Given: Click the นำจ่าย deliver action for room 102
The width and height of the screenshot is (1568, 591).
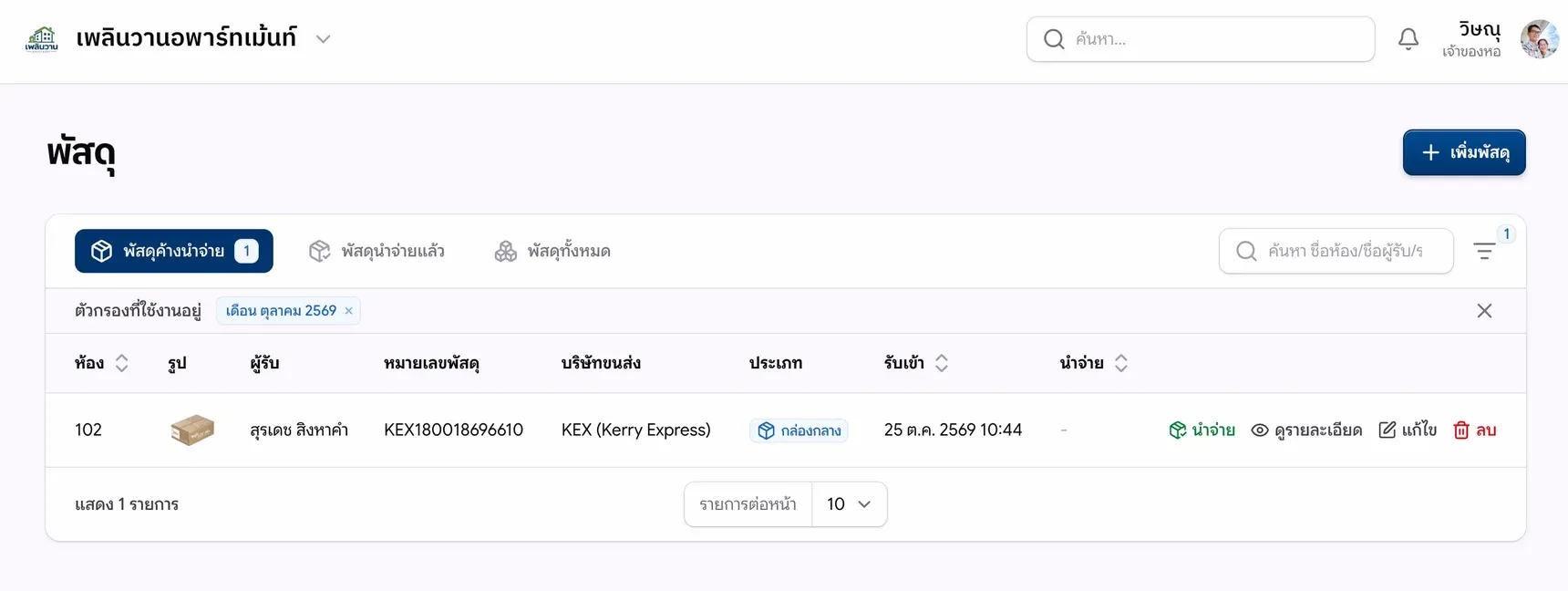Looking at the screenshot, I should pyautogui.click(x=1202, y=430).
